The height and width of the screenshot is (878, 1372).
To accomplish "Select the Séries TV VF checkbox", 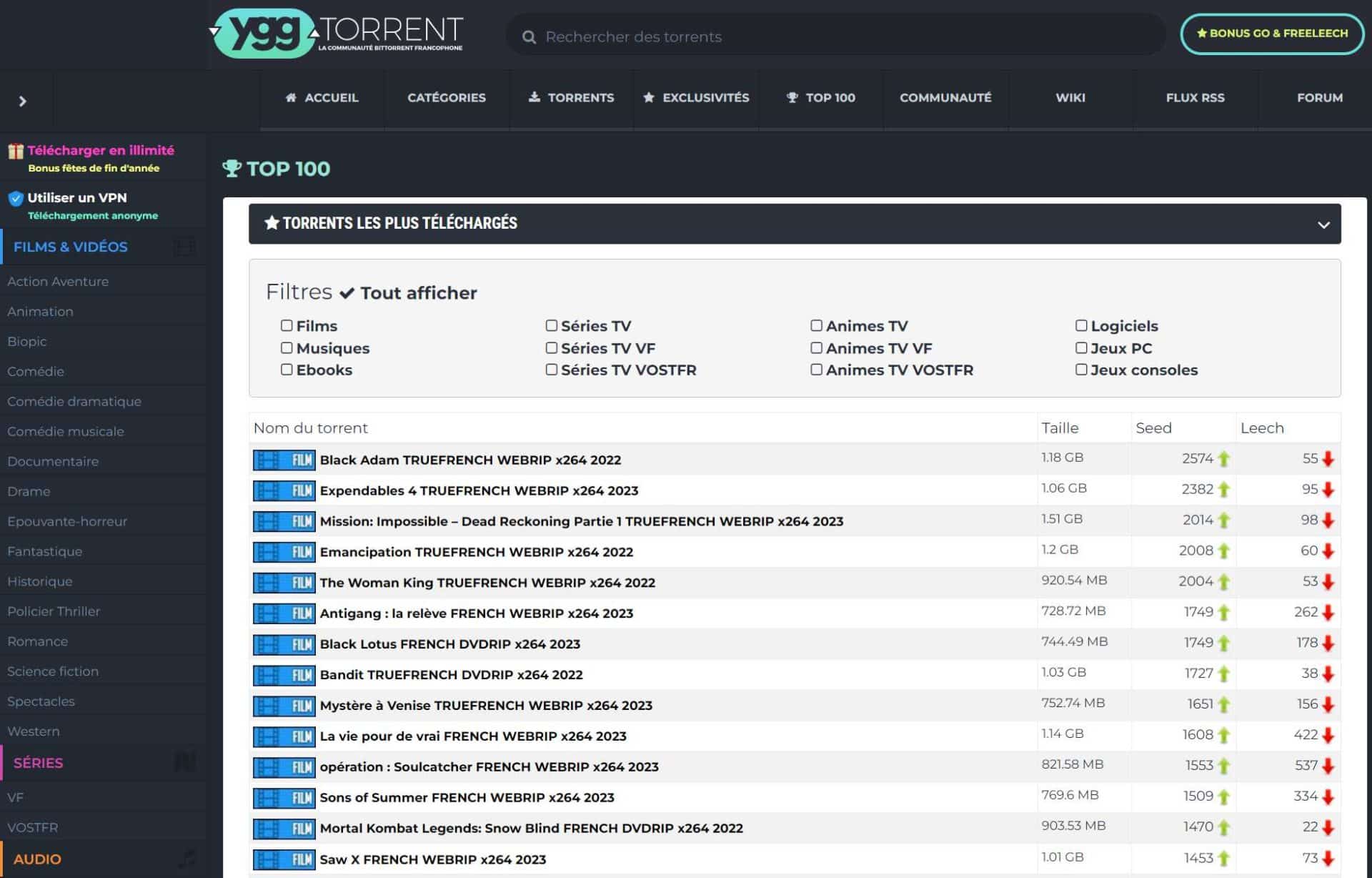I will click(x=552, y=347).
